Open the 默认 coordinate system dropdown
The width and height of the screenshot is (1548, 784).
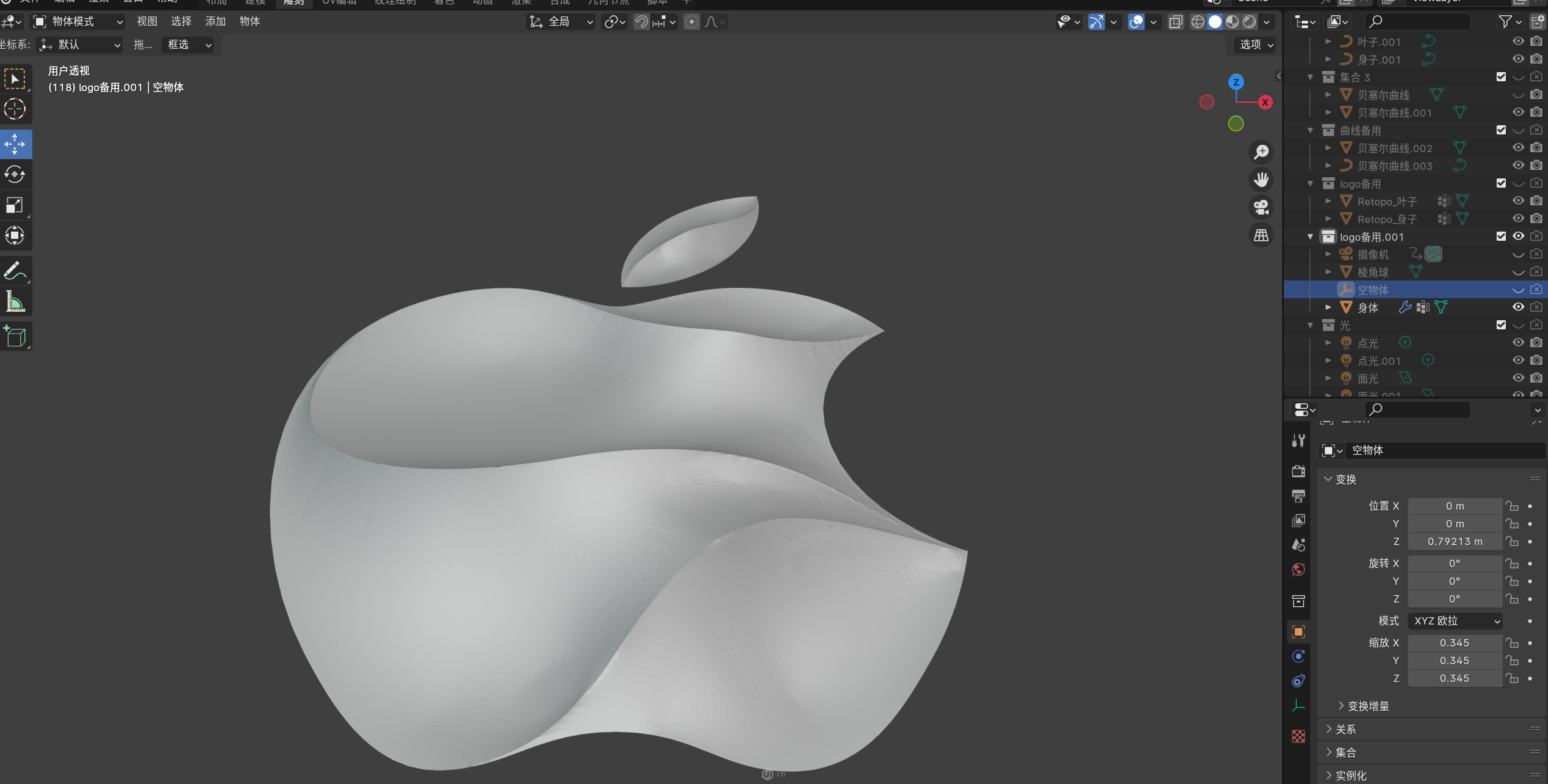79,45
